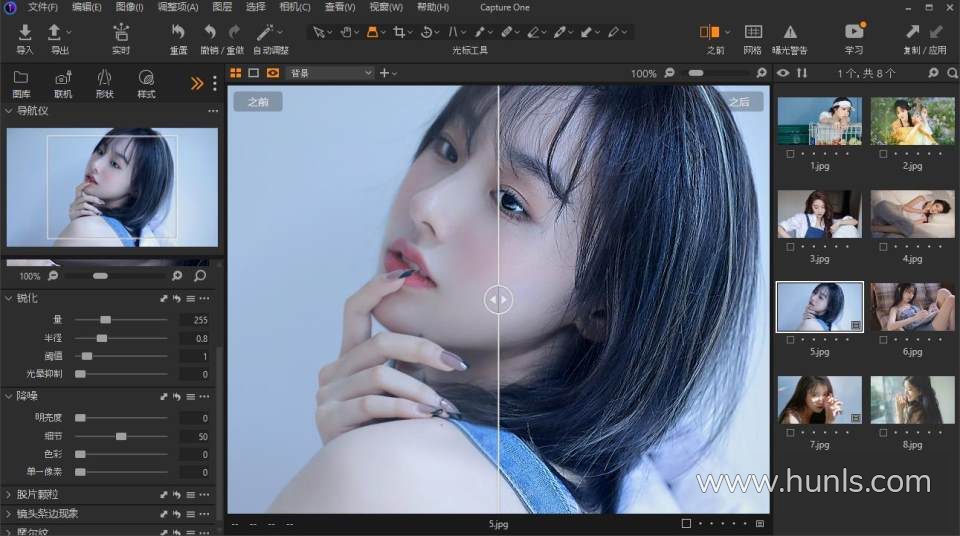
Task: Switch to multi-view grid viewer mode
Action: click(236, 73)
